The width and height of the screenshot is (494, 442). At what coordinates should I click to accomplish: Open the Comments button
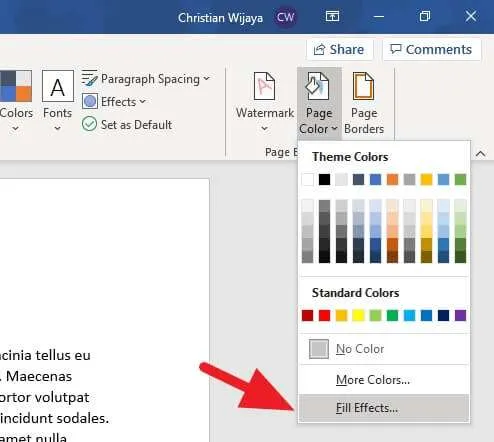[432, 49]
